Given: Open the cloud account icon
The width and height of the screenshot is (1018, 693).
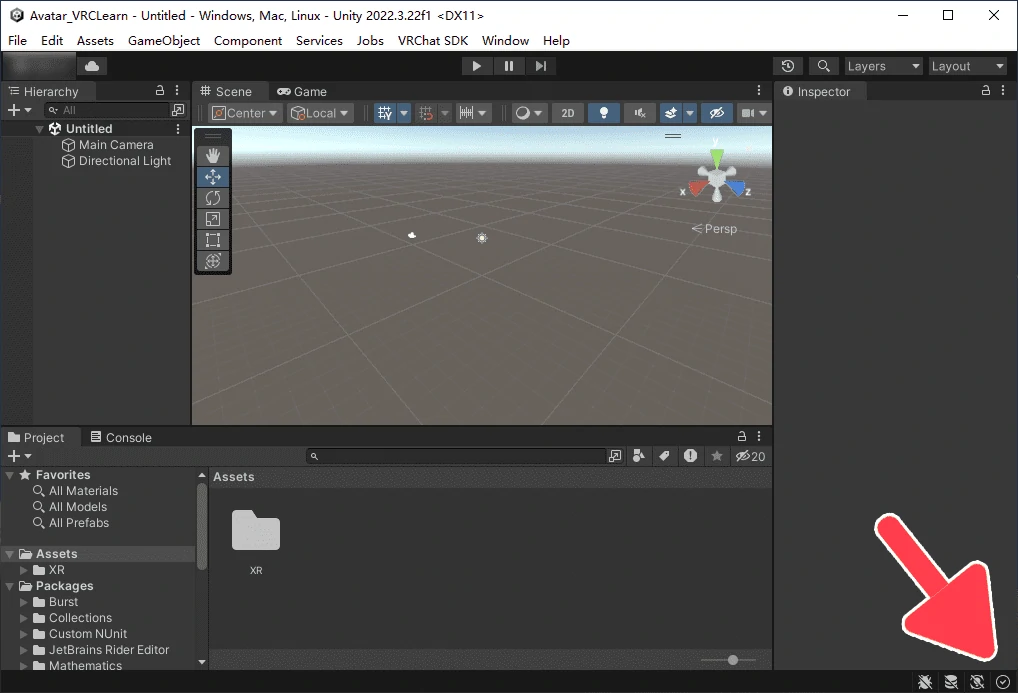Looking at the screenshot, I should 92,66.
